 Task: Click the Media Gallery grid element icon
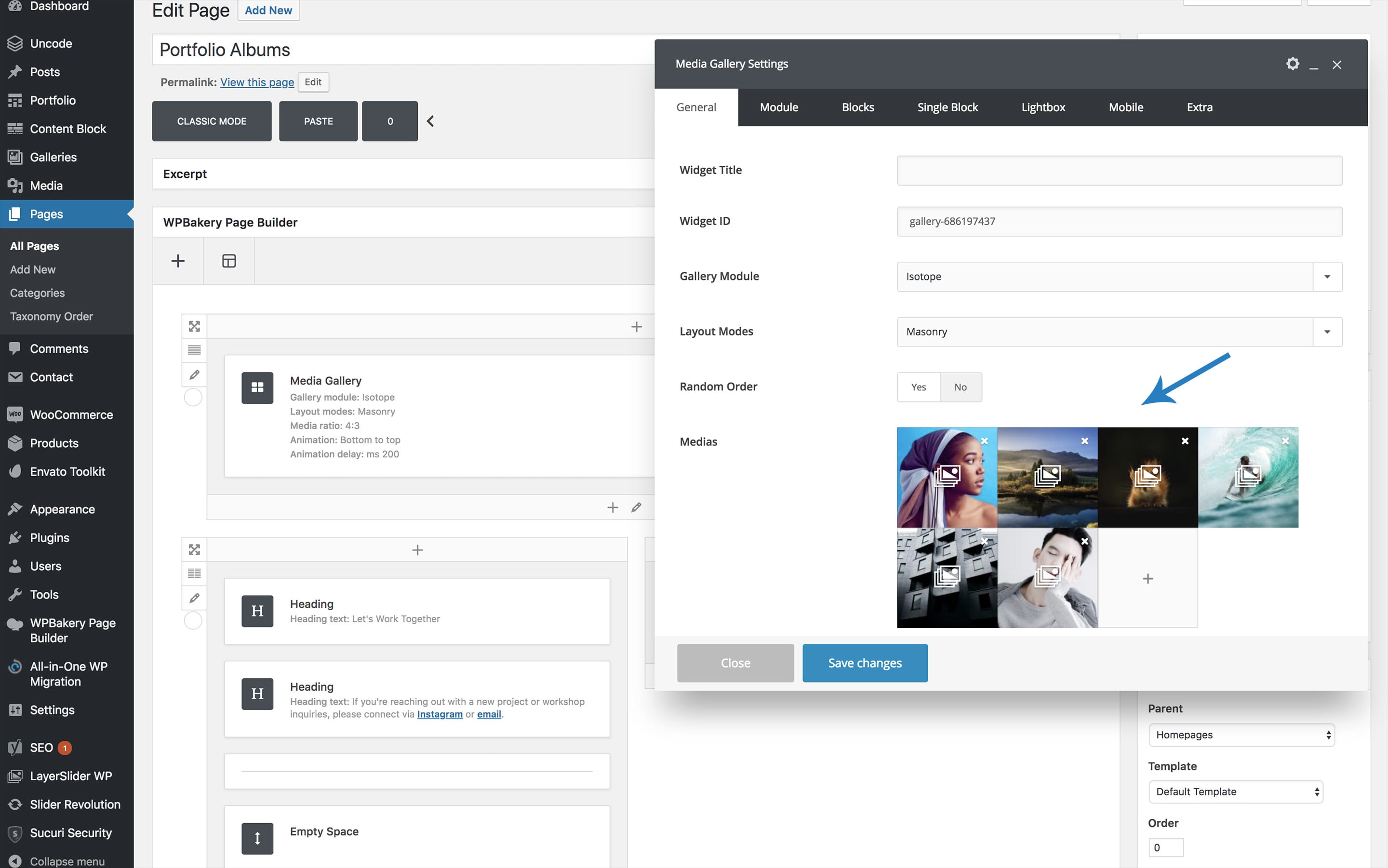257,387
